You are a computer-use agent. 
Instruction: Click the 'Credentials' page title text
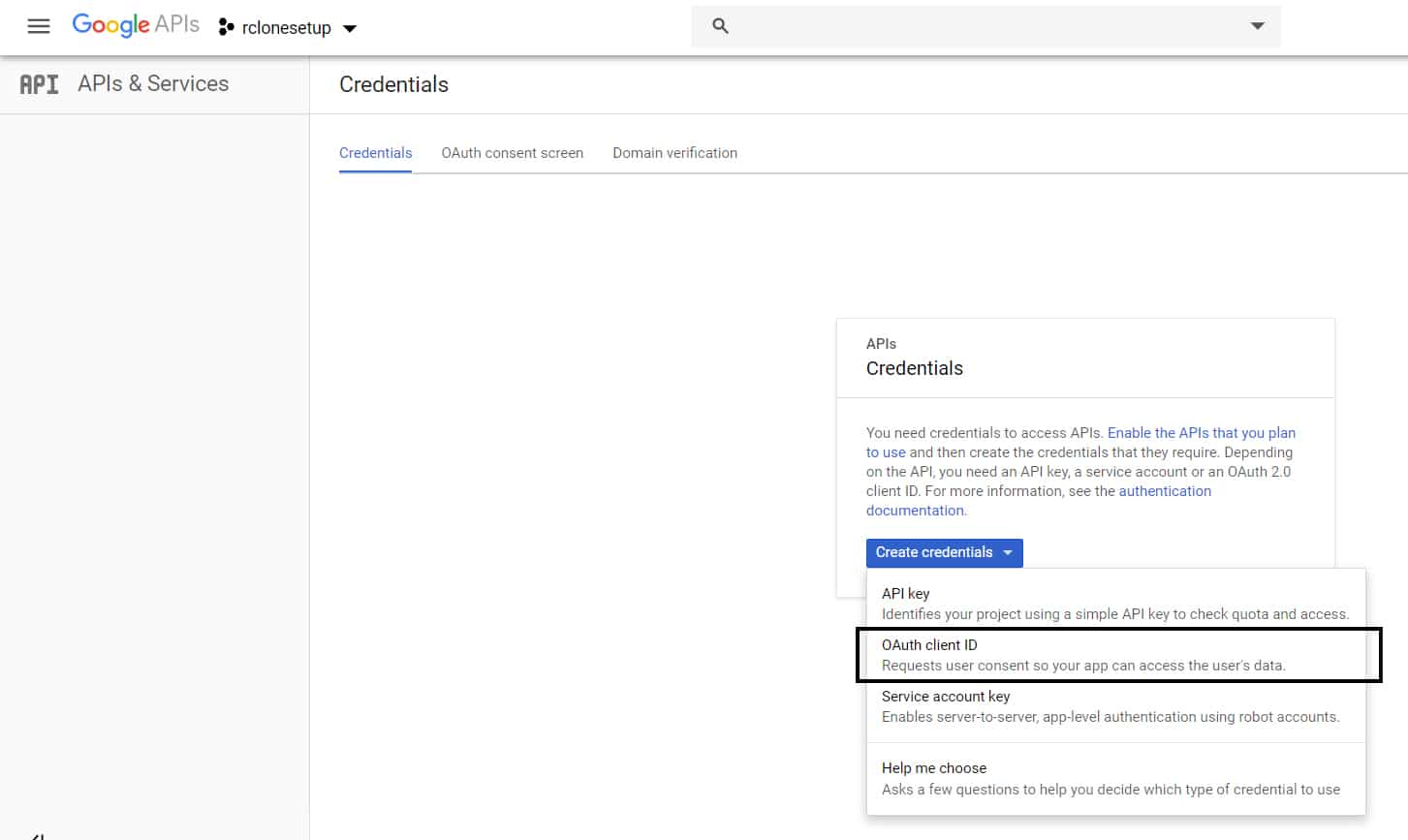coord(393,84)
